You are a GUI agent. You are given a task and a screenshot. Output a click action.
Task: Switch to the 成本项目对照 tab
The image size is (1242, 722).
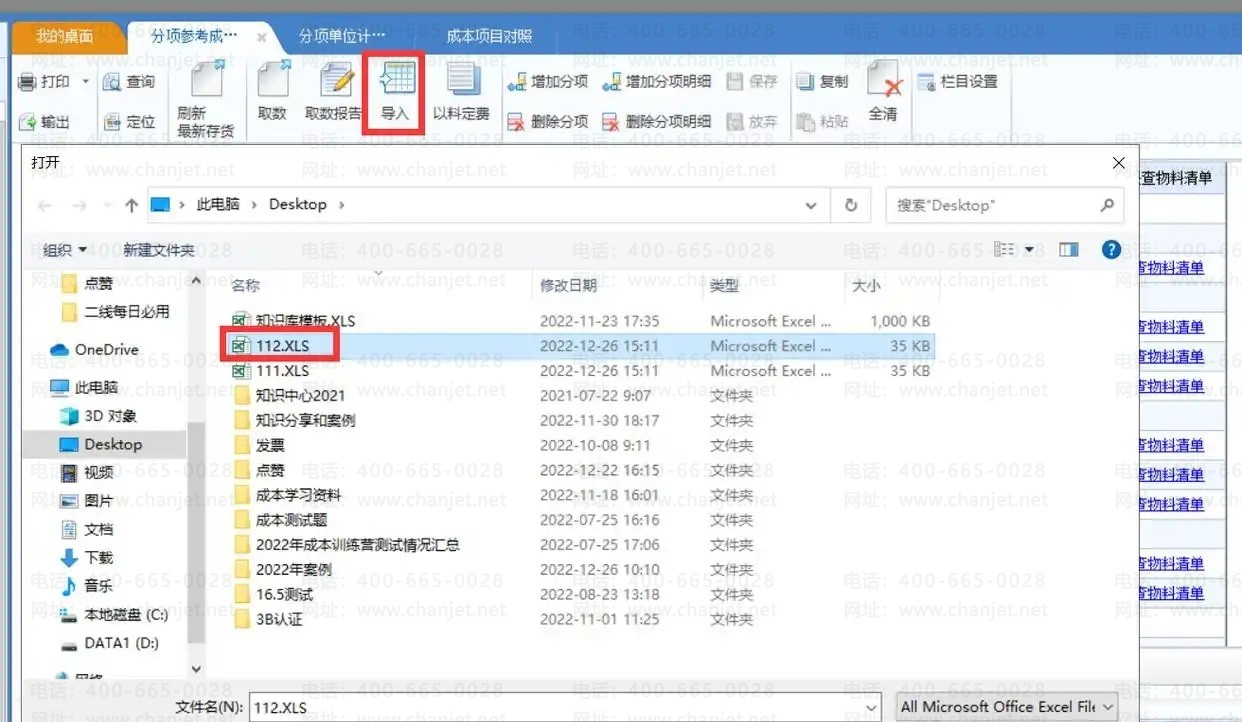point(489,36)
